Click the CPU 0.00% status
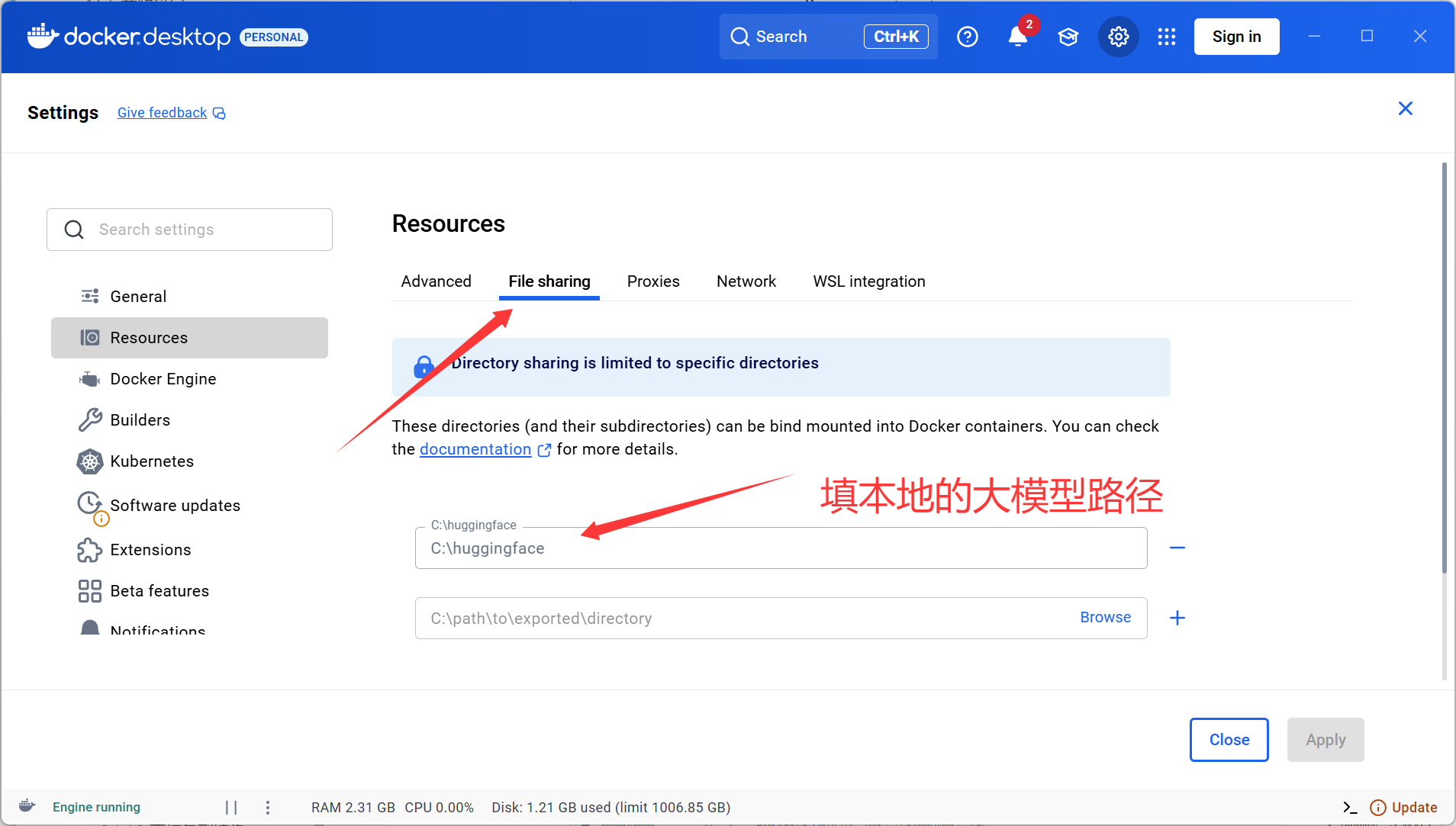Viewport: 1456px width, 826px height. [x=439, y=807]
